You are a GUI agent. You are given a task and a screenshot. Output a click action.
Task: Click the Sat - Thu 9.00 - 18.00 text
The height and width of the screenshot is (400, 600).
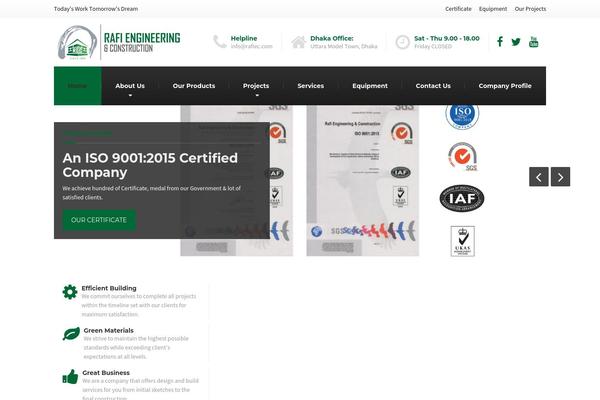pyautogui.click(x=447, y=38)
